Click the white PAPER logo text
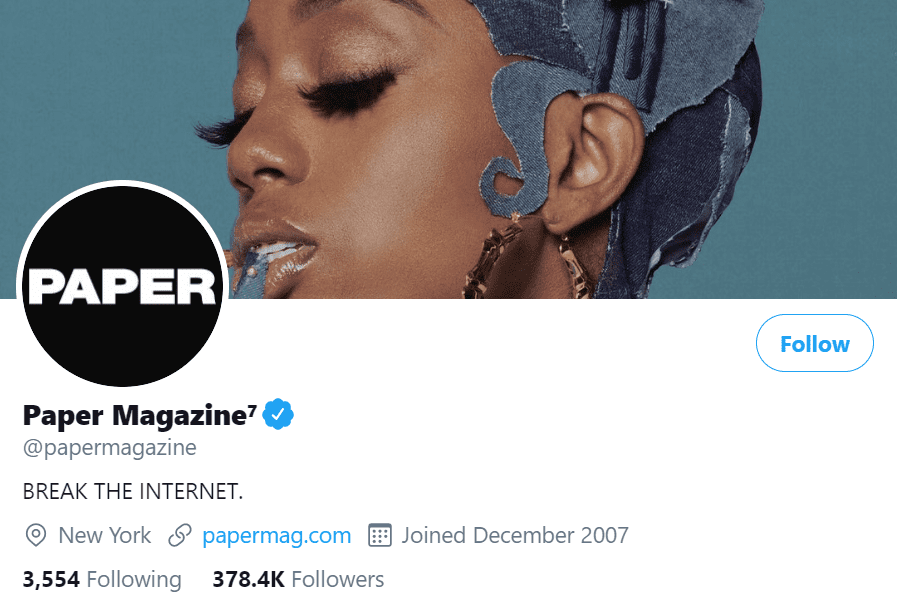The width and height of the screenshot is (897, 606). (122, 287)
